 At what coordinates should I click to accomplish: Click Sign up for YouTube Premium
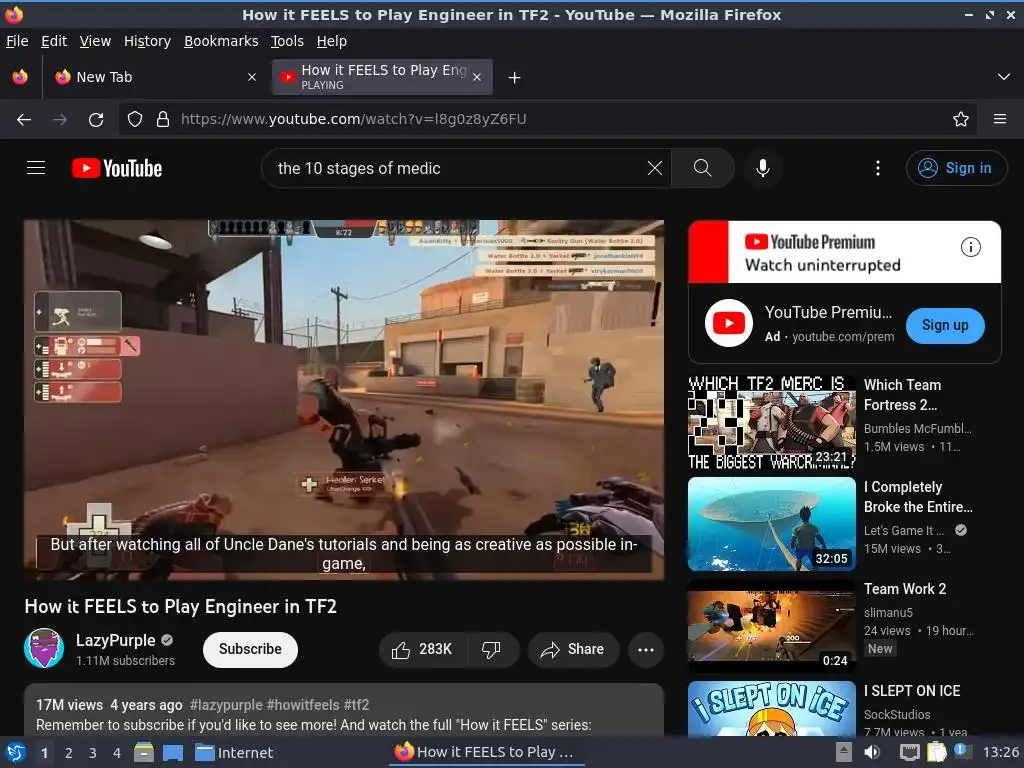point(945,325)
